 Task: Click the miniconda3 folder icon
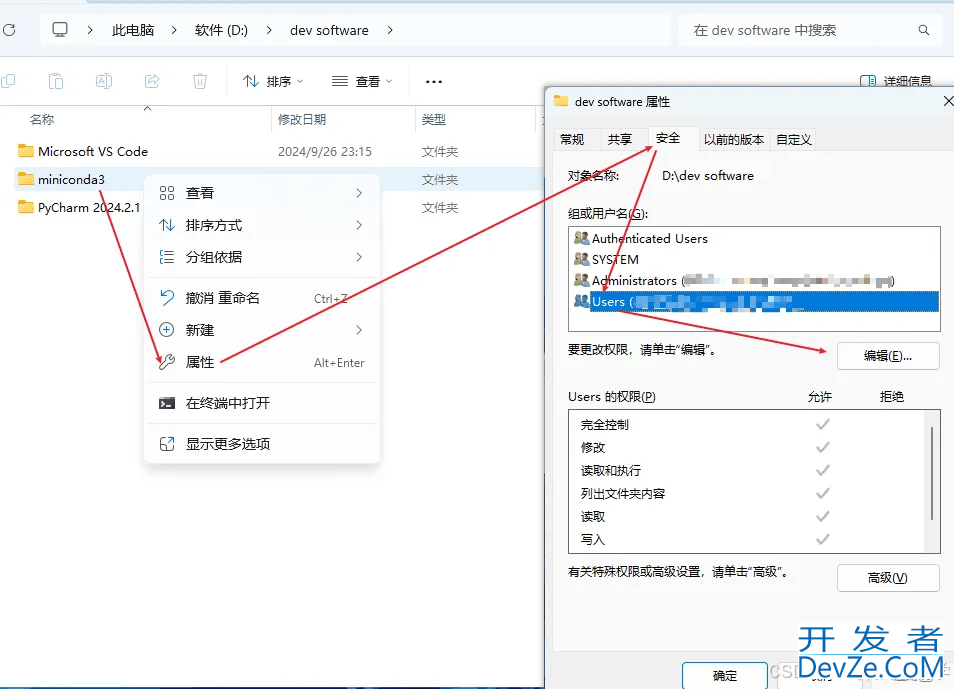click(x=26, y=179)
